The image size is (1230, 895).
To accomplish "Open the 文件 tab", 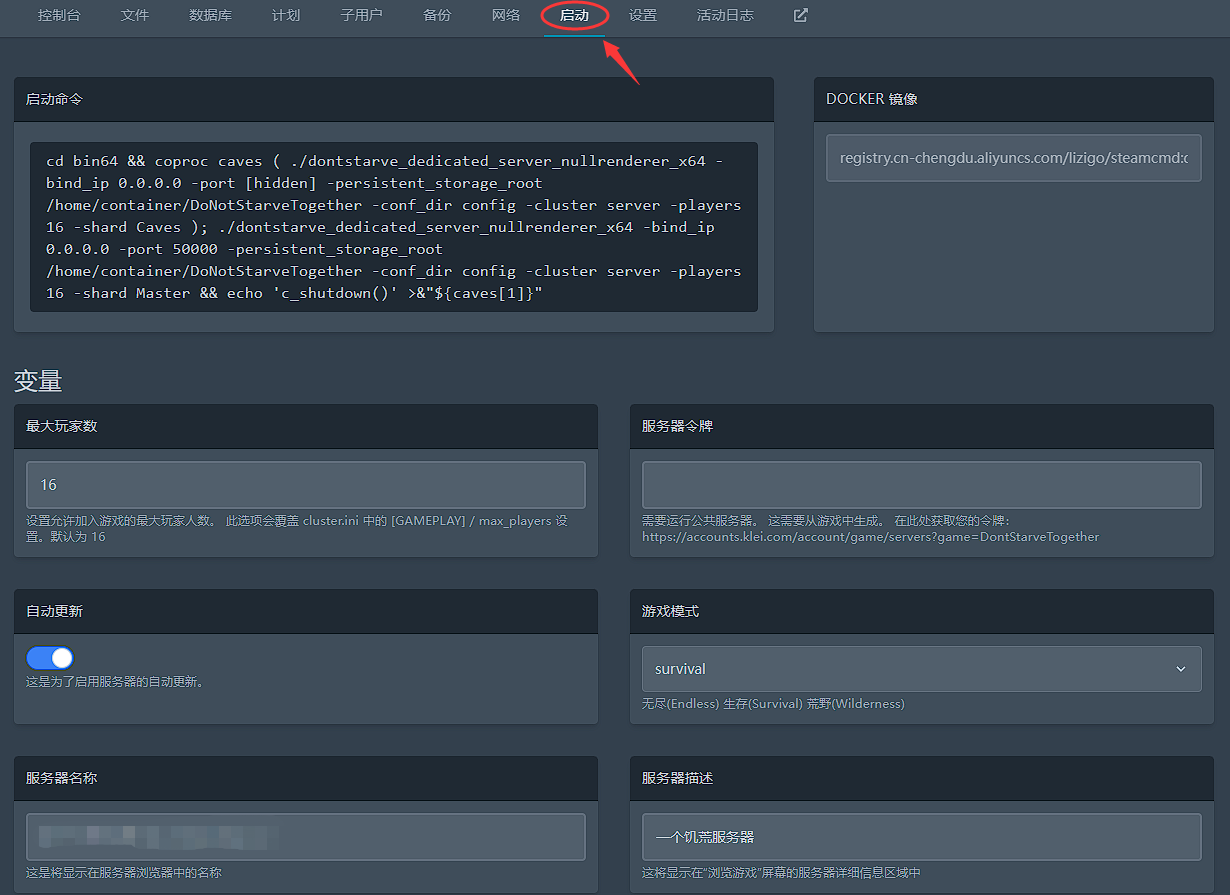I will tap(134, 16).
